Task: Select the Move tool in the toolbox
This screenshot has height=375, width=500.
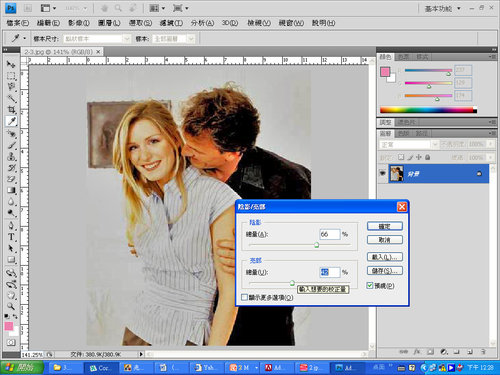Action: coord(11,64)
